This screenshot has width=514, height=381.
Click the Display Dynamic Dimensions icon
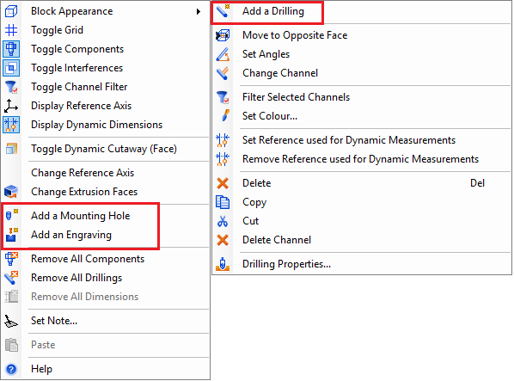coord(11,125)
